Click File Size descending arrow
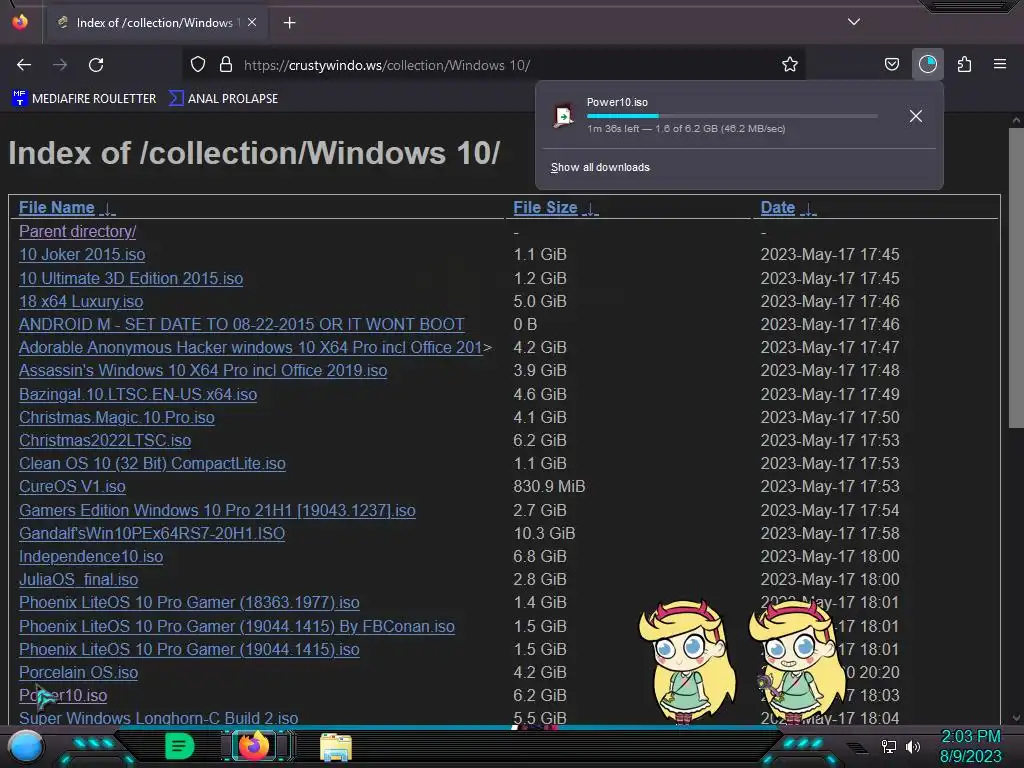 (x=590, y=209)
